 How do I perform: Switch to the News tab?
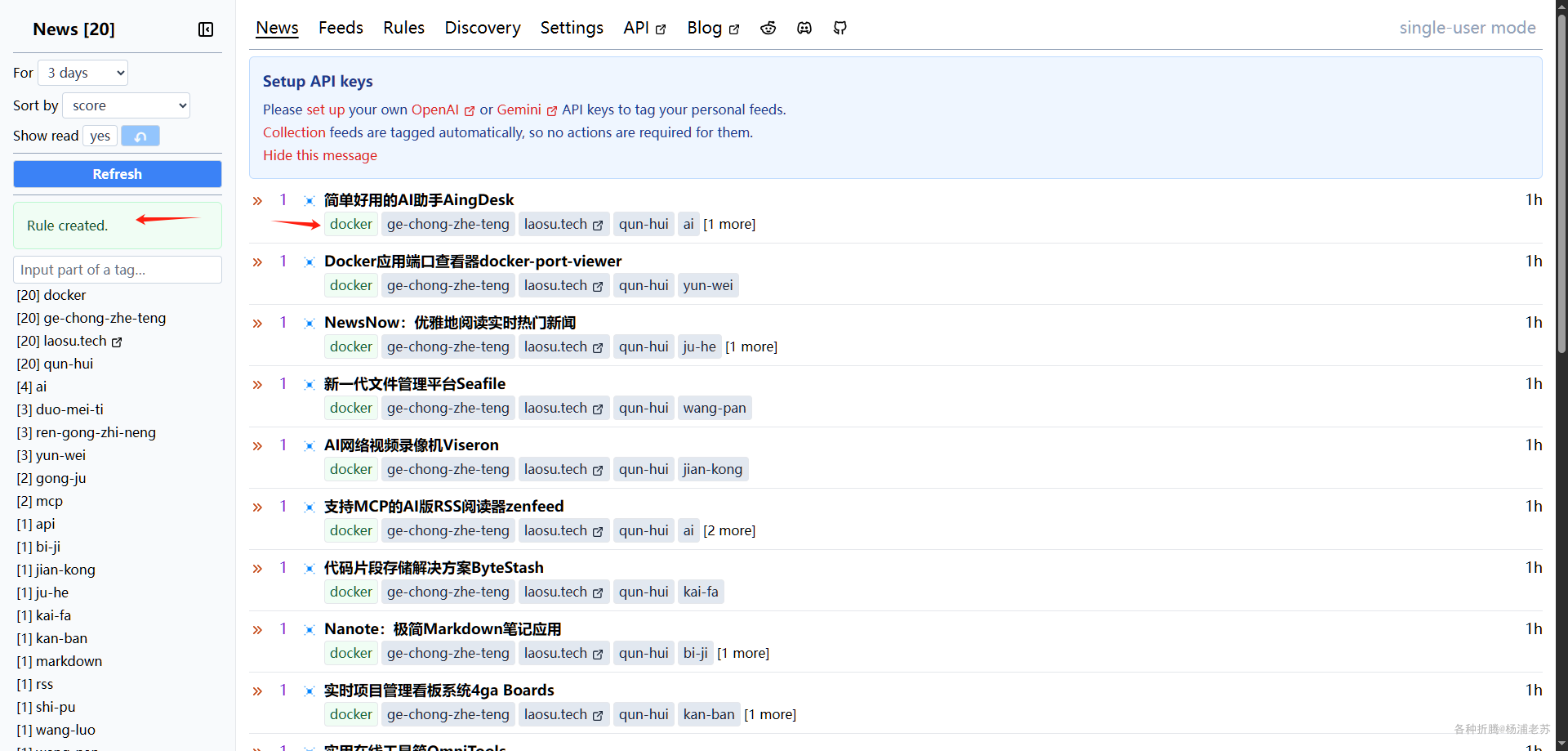tap(277, 28)
